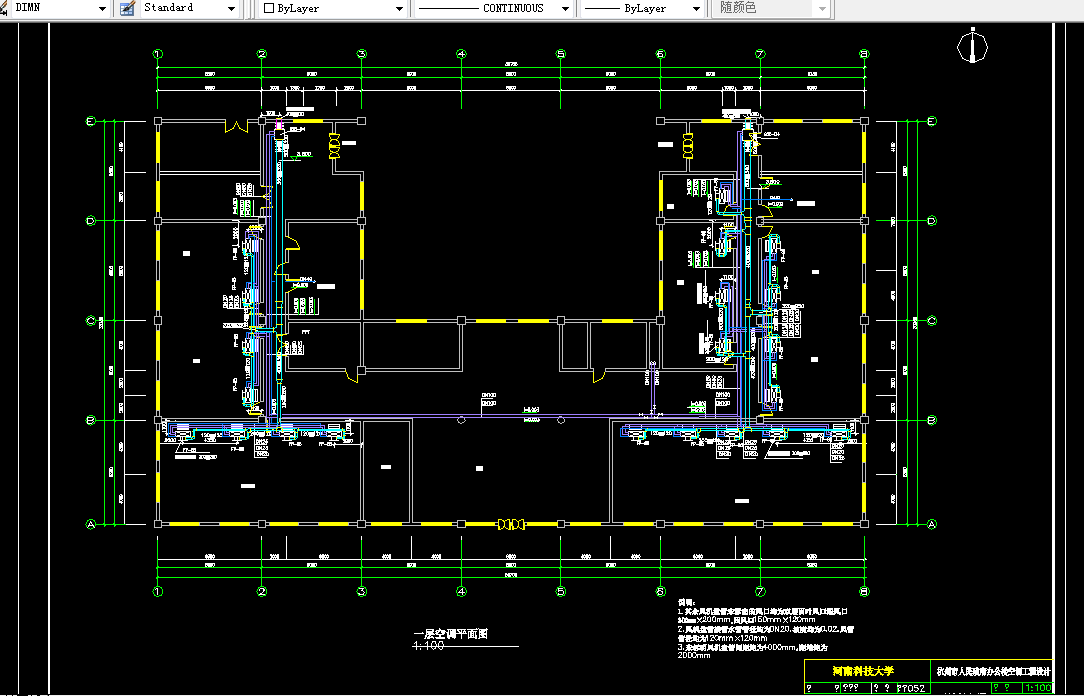1084x696 pixels.
Task: Select axis bubble A on the left side
Action: pyautogui.click(x=90, y=525)
